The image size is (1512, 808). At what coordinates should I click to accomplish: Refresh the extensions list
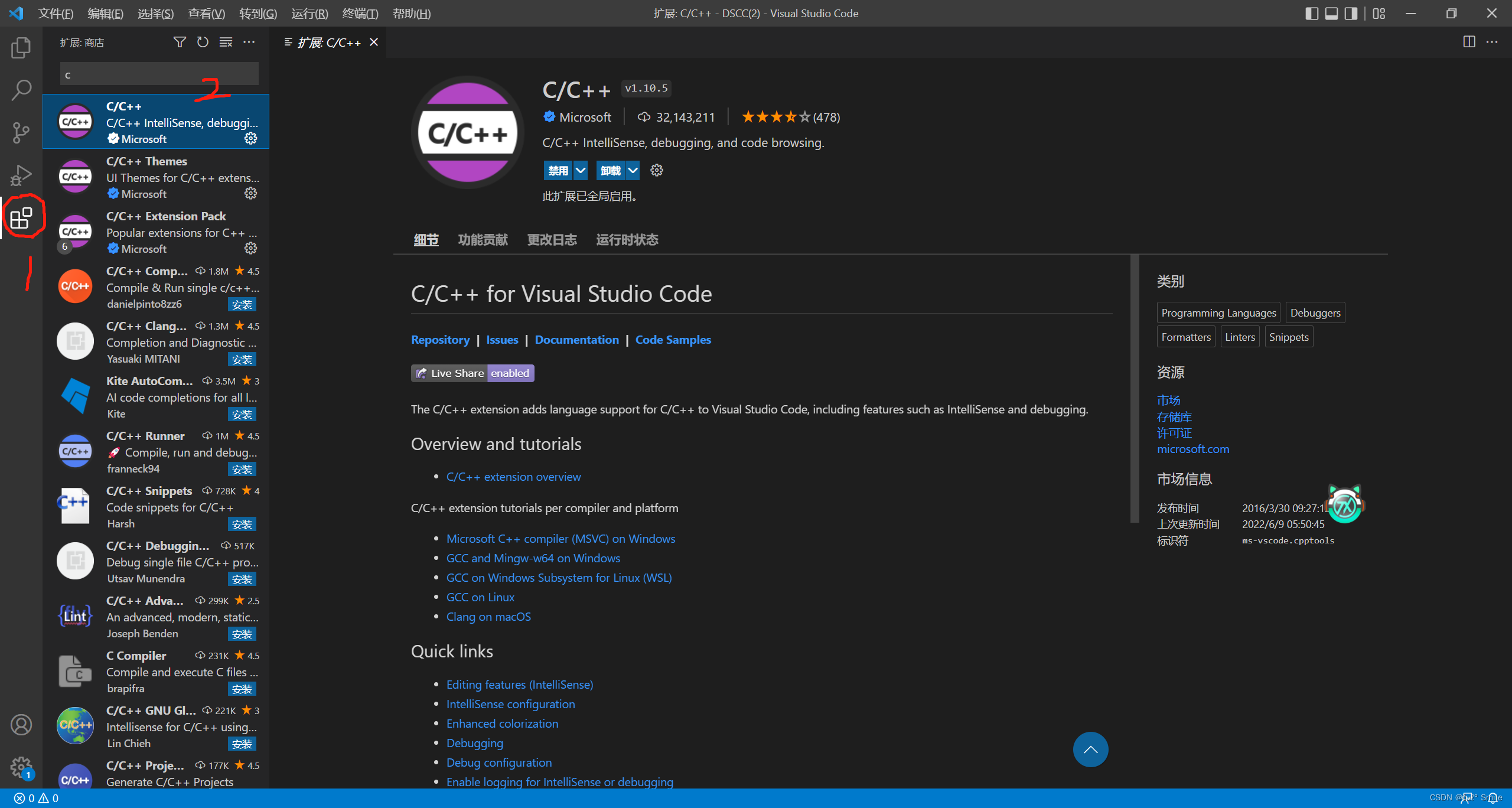pos(203,42)
